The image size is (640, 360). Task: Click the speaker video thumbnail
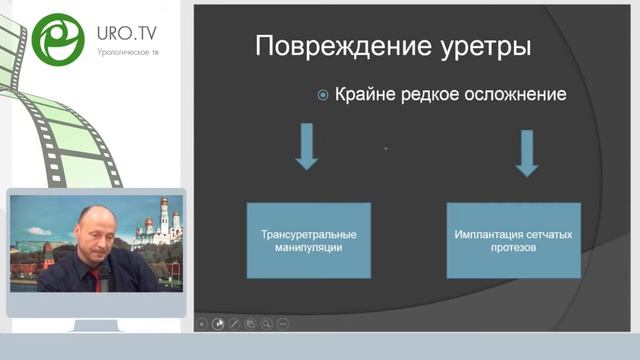pyautogui.click(x=96, y=244)
